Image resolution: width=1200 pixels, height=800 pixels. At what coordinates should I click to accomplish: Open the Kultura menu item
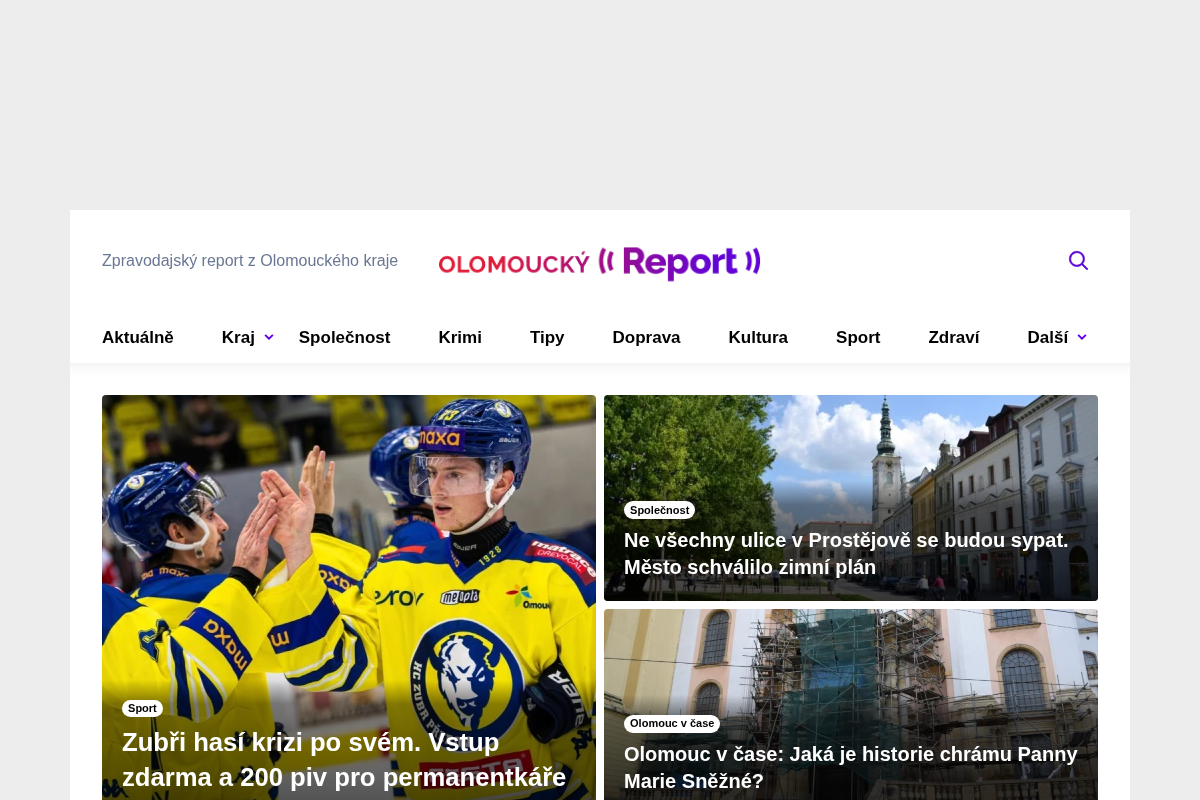click(758, 337)
